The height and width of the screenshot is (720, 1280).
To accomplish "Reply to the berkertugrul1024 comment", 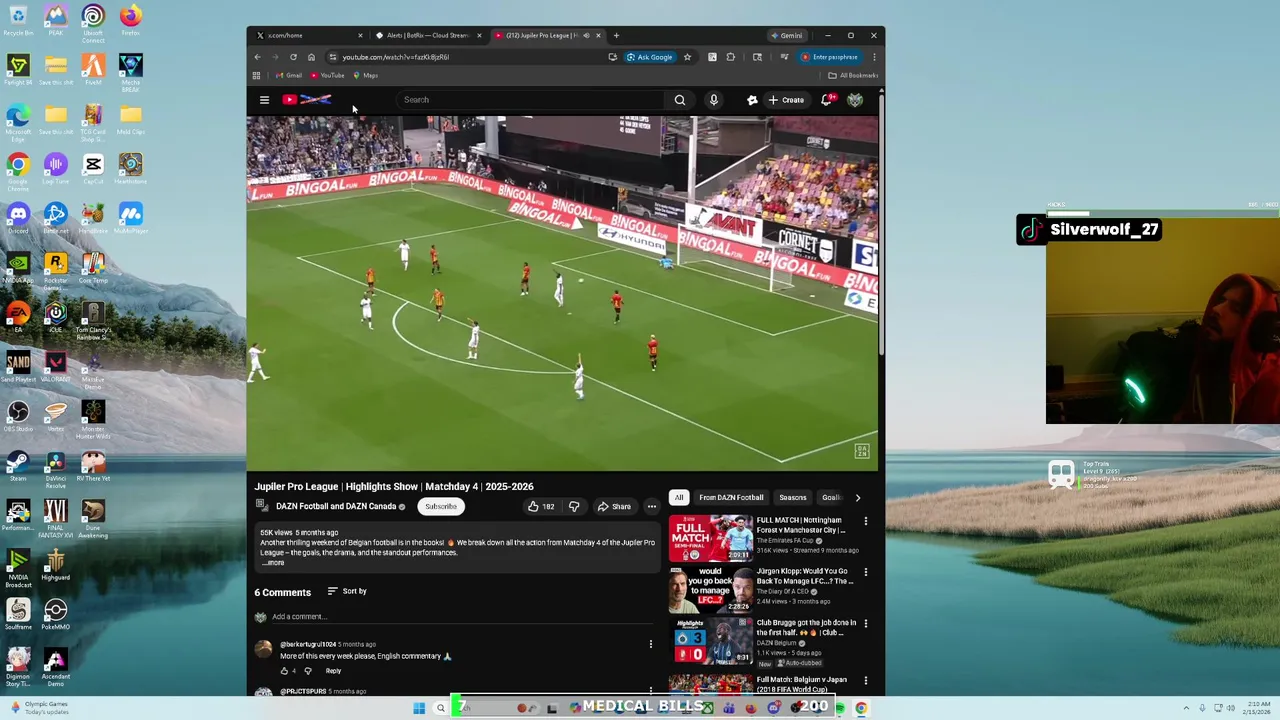I will 333,671.
